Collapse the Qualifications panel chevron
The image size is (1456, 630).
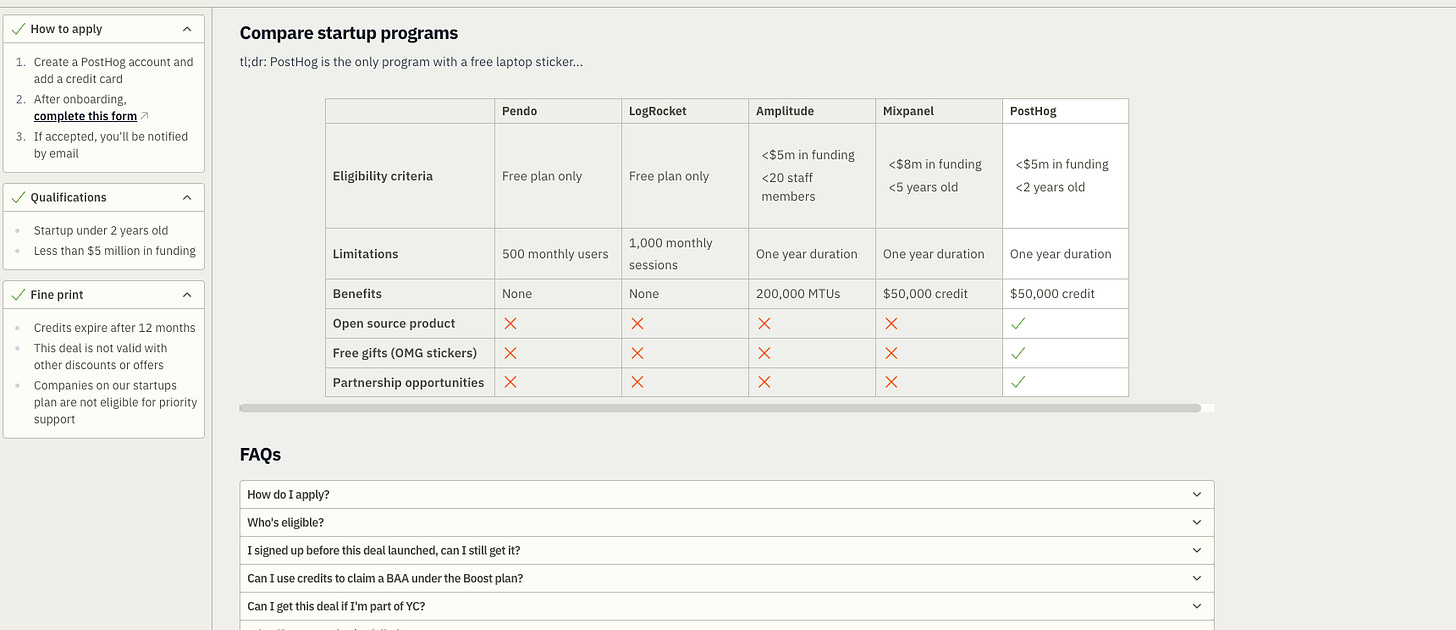coord(186,197)
